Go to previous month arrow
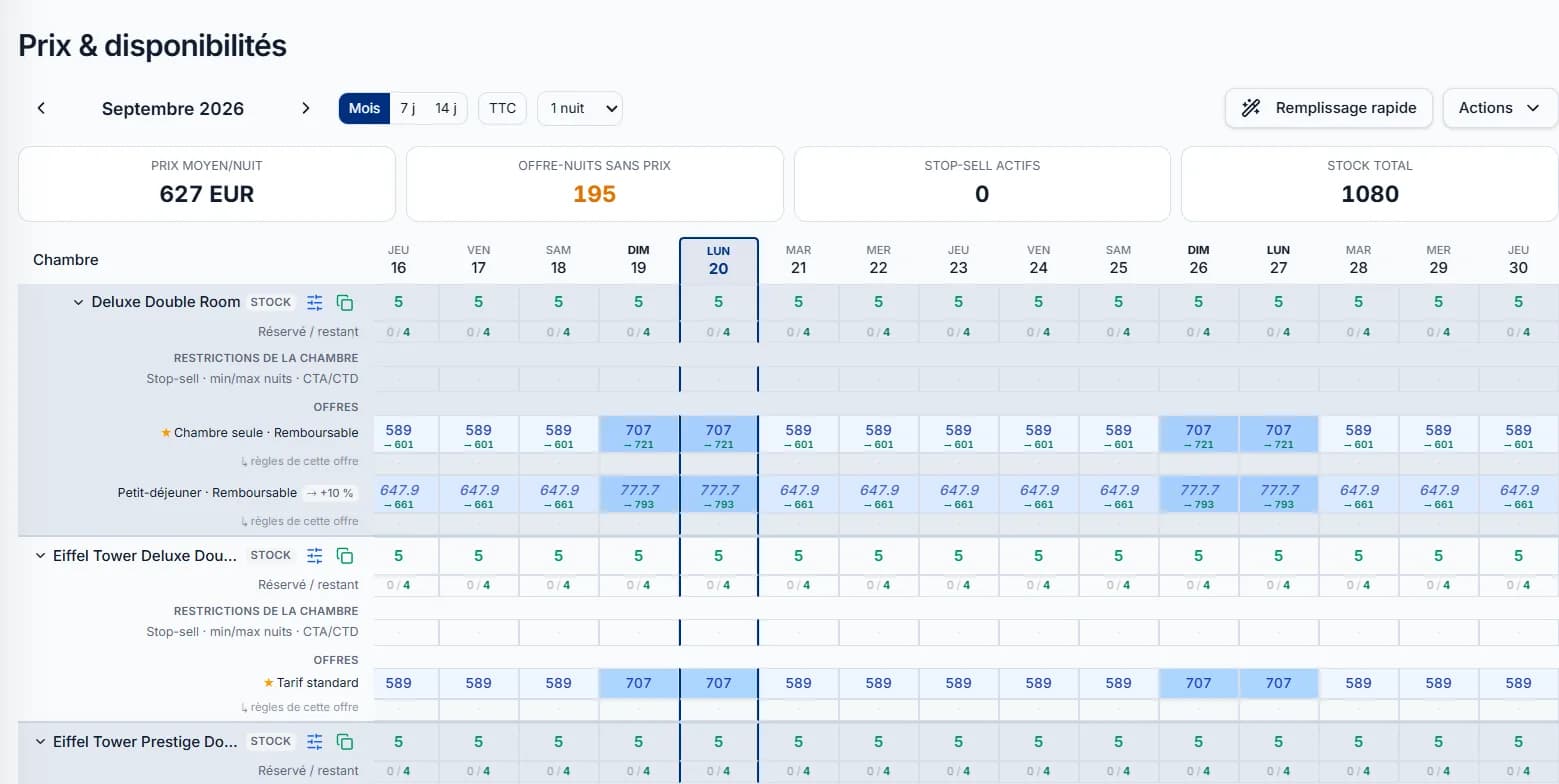This screenshot has height=784, width=1559. pos(41,108)
